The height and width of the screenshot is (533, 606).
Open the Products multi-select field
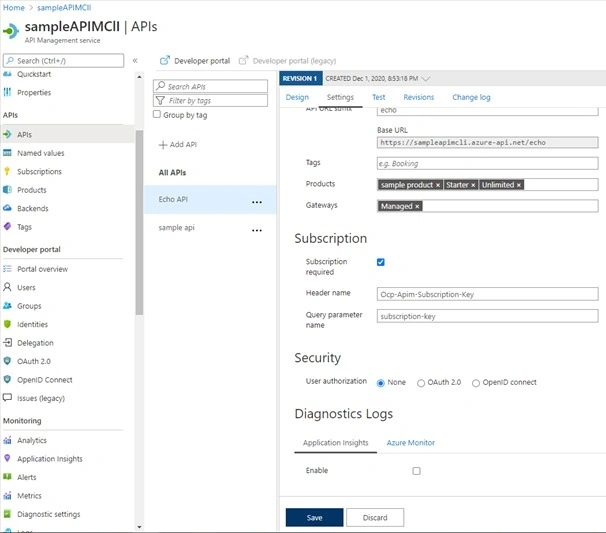click(487, 184)
